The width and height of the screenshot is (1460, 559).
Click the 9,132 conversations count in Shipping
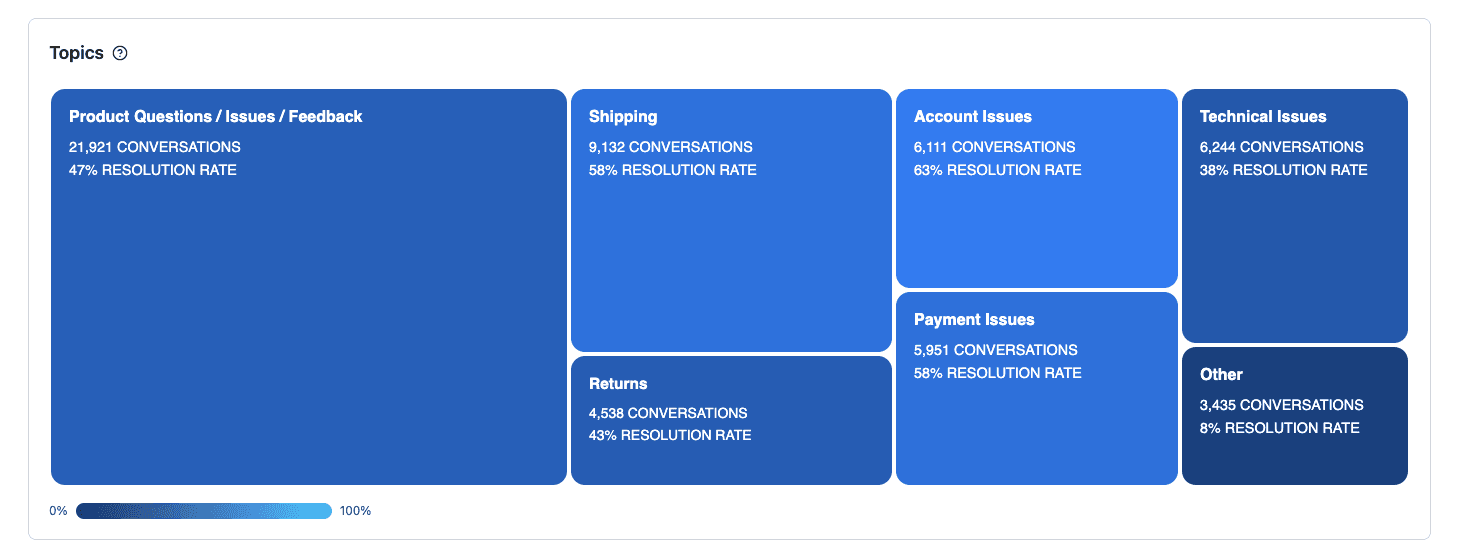click(x=670, y=147)
